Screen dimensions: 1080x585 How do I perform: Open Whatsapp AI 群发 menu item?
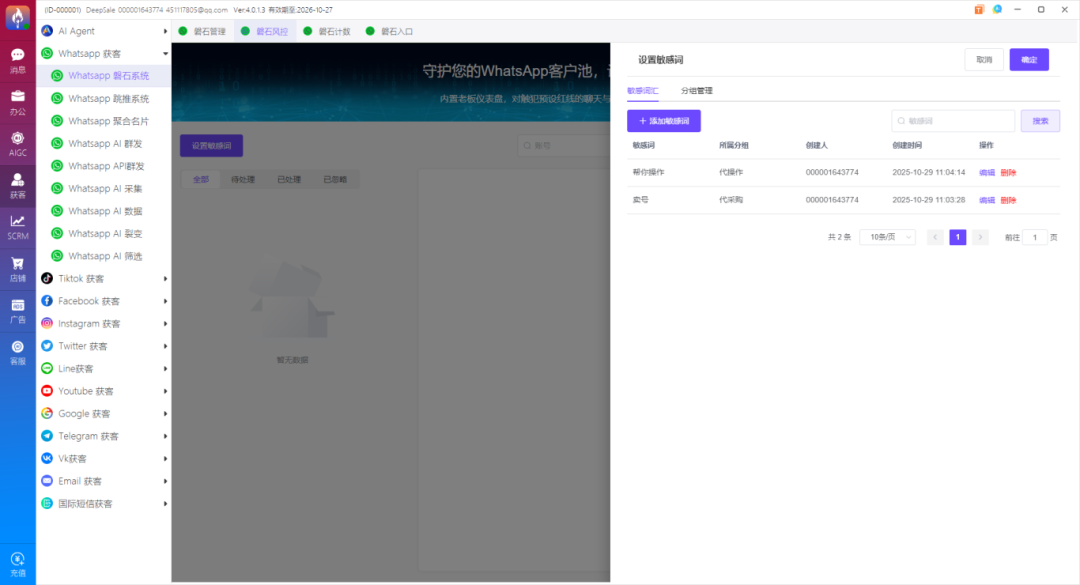[103, 143]
